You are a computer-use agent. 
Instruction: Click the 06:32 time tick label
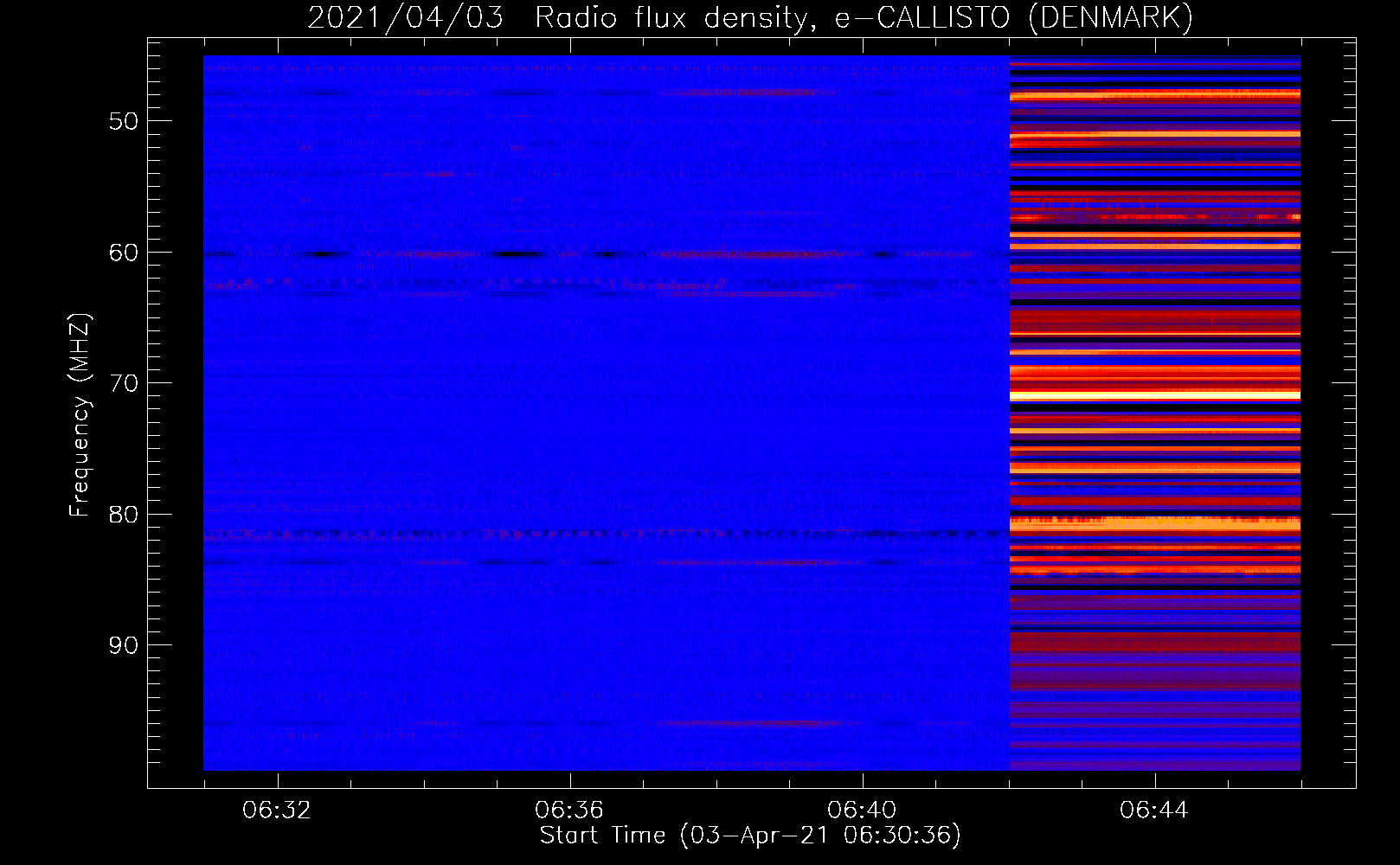coord(277,811)
